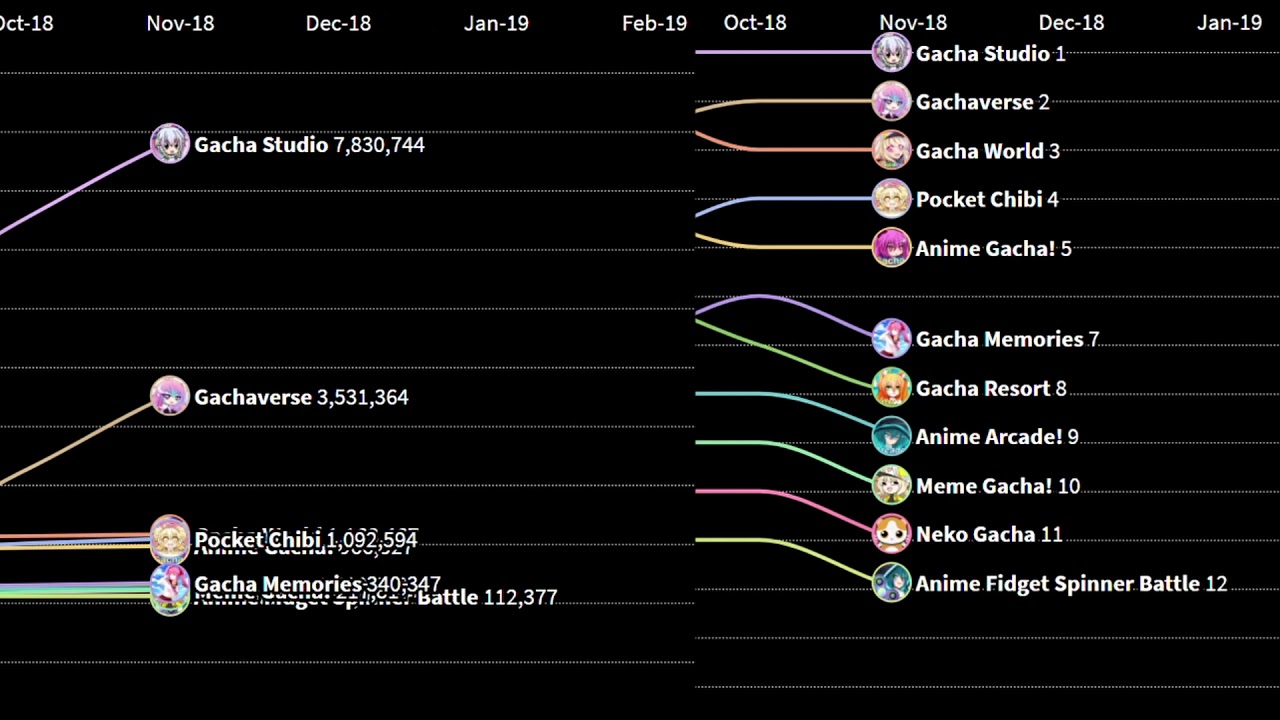The image size is (1280, 720).
Task: Click the Gachaverse icon at rank 2
Action: pyautogui.click(x=891, y=101)
